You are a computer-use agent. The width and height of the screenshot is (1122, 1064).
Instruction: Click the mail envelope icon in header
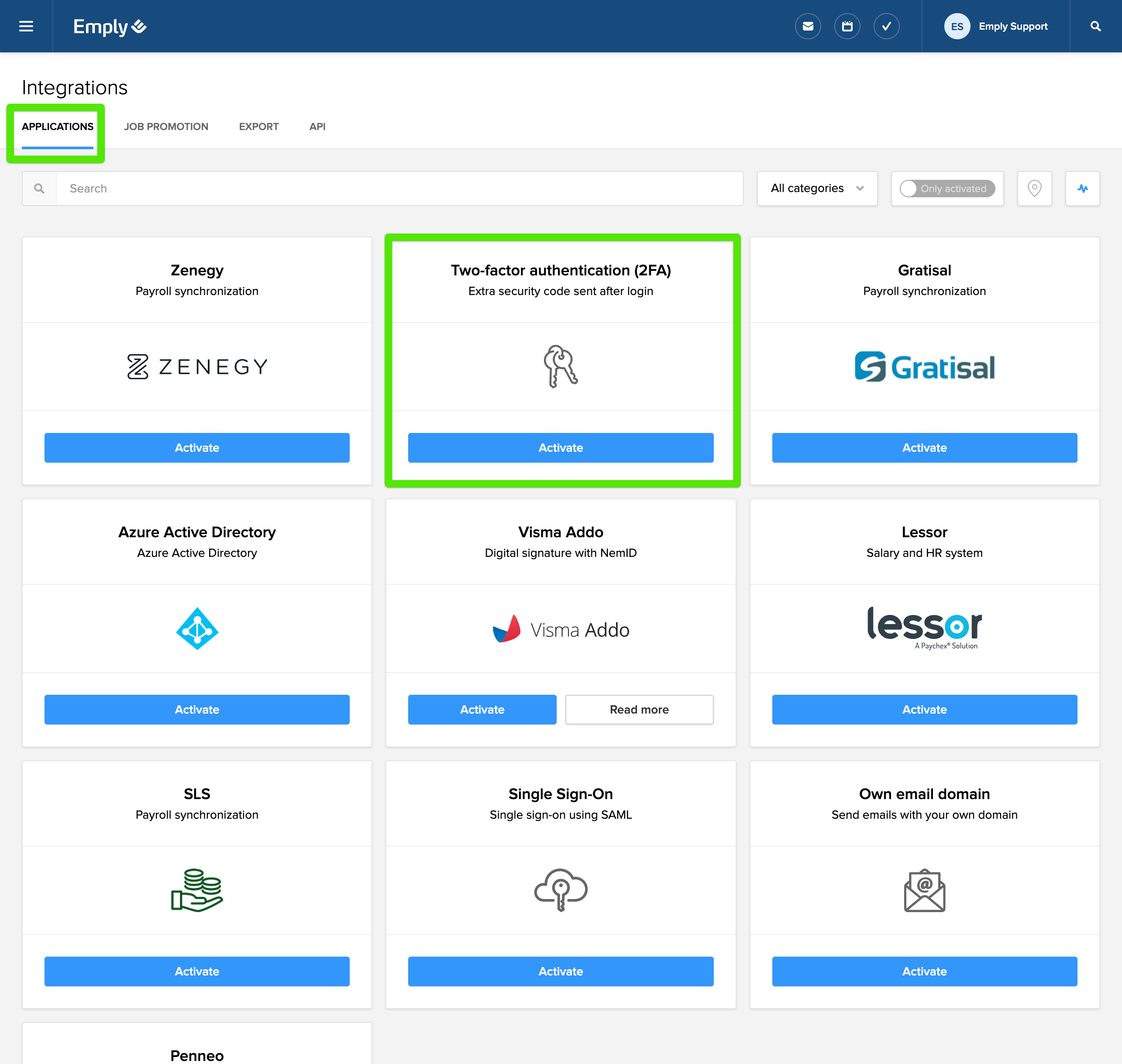tap(808, 26)
